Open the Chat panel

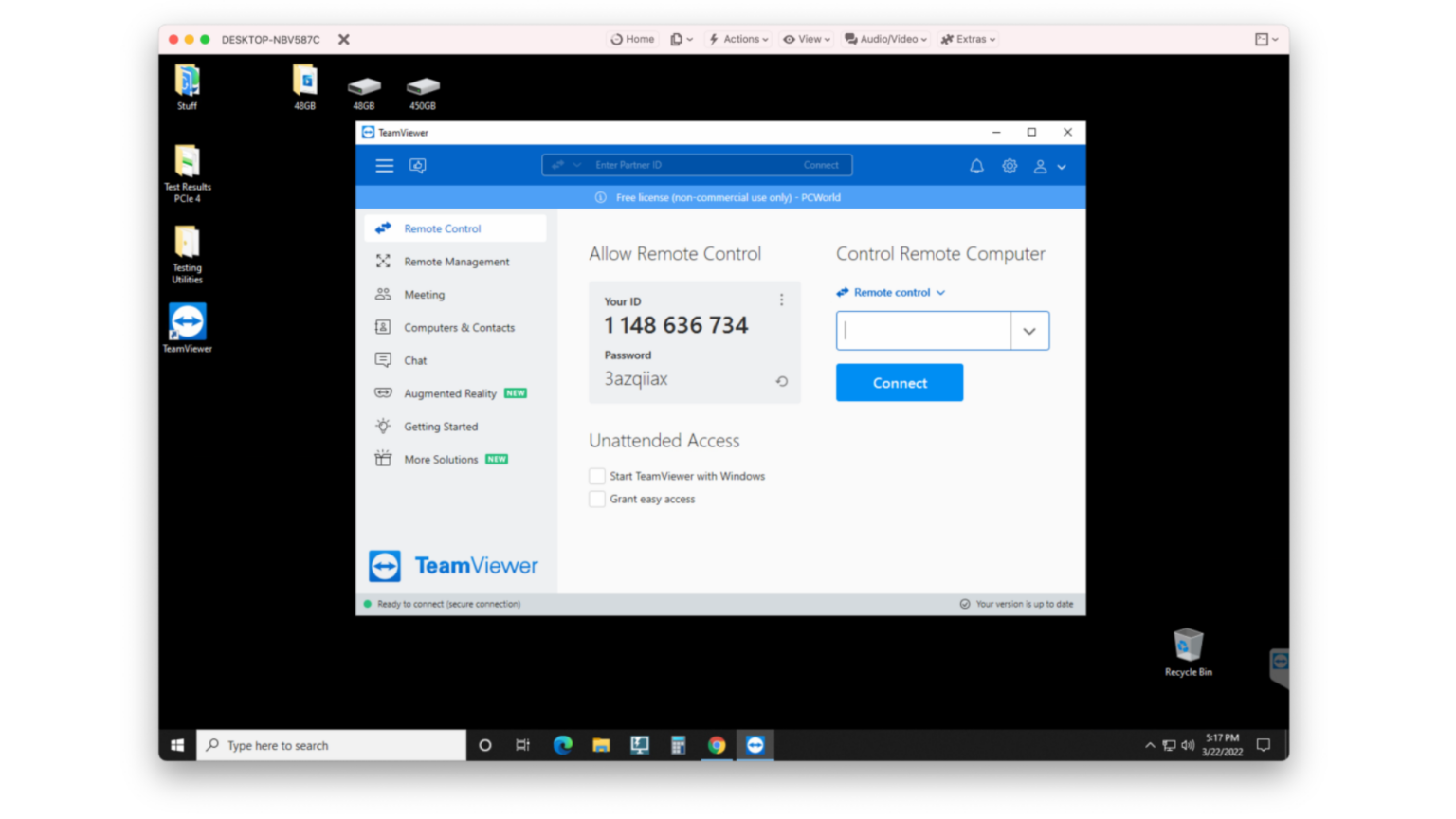point(415,359)
